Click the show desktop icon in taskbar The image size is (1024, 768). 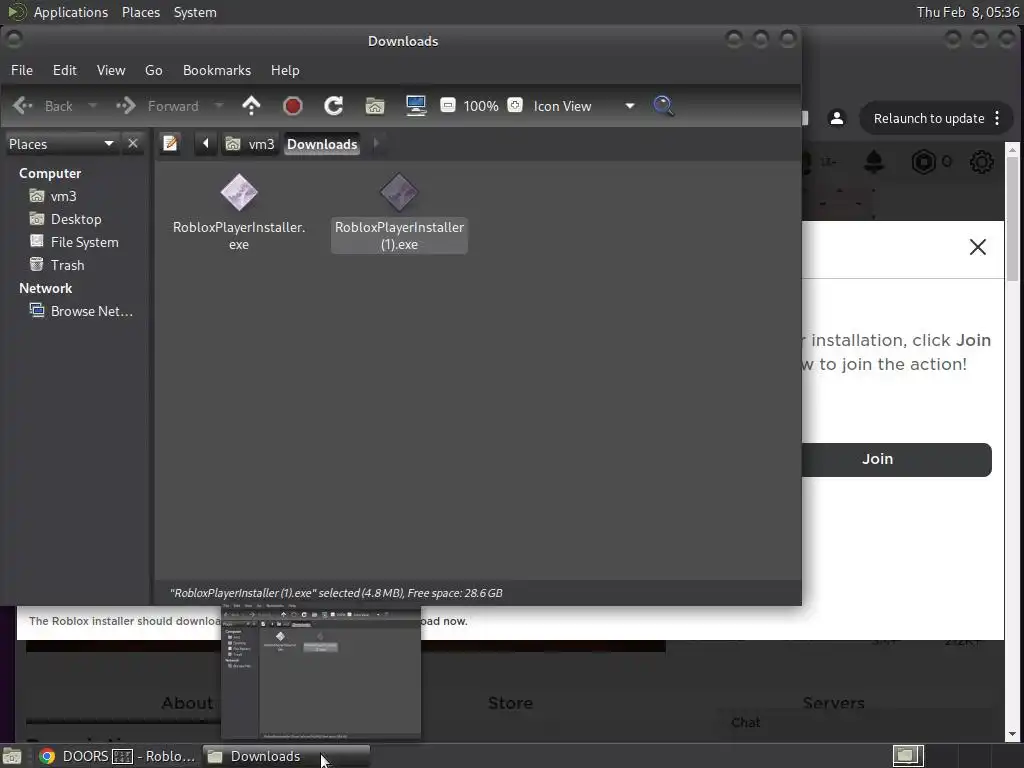(x=12, y=756)
